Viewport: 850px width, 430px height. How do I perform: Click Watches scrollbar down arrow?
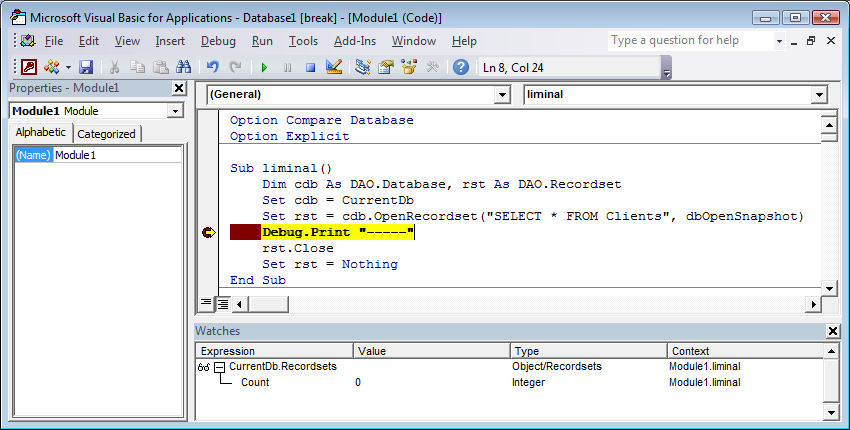pos(831,413)
